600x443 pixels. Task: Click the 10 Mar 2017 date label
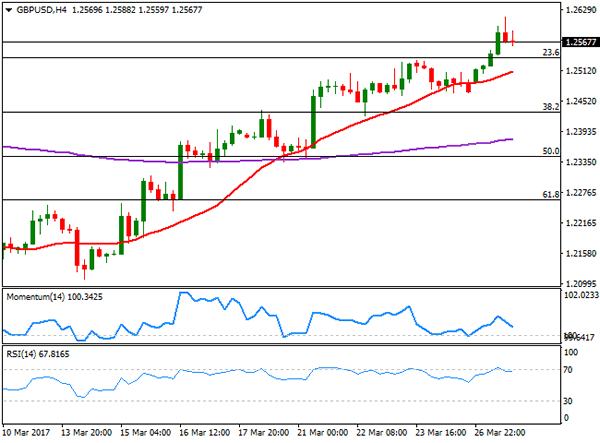point(26,433)
